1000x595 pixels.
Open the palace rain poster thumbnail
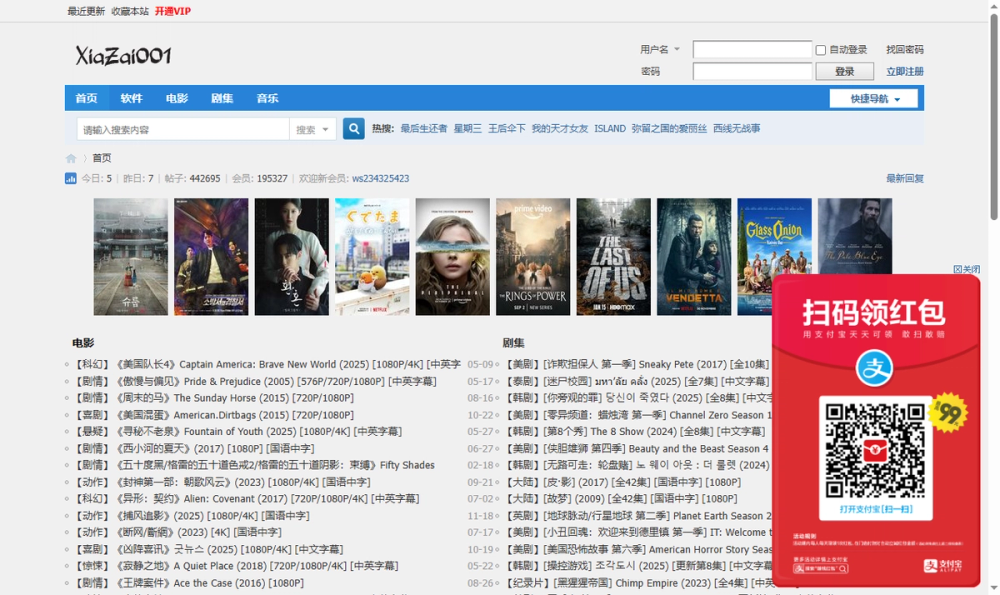[x=131, y=256]
